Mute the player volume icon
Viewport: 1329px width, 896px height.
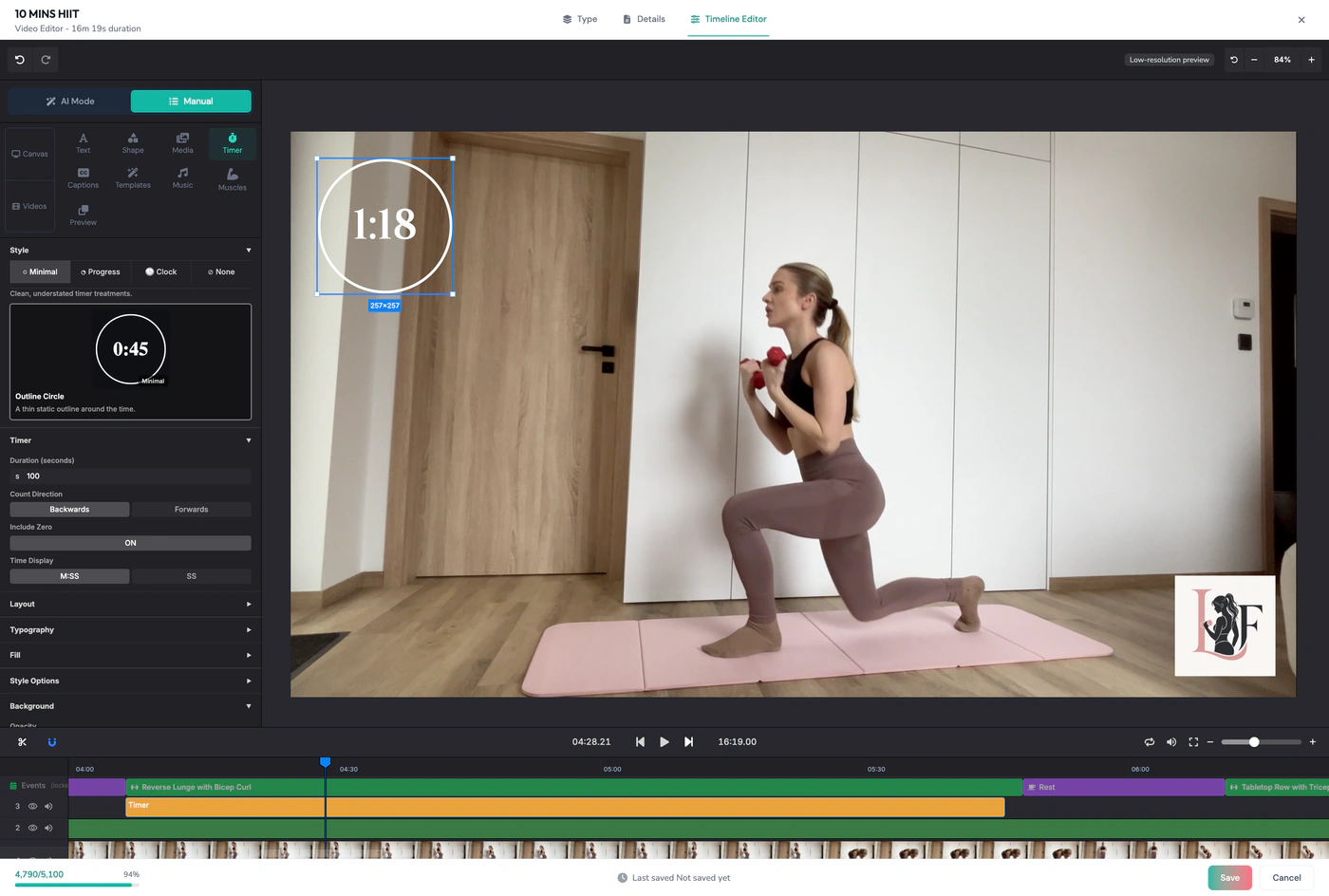click(1171, 742)
